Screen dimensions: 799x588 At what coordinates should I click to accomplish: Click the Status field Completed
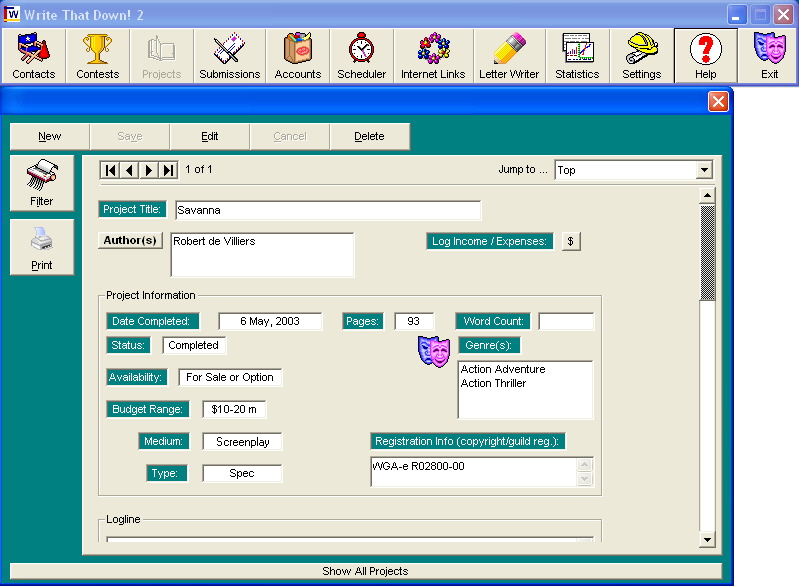[x=194, y=345]
